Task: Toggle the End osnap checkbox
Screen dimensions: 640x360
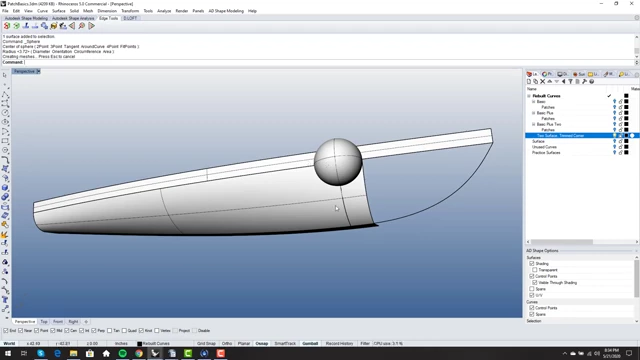Action: pyautogui.click(x=6, y=331)
